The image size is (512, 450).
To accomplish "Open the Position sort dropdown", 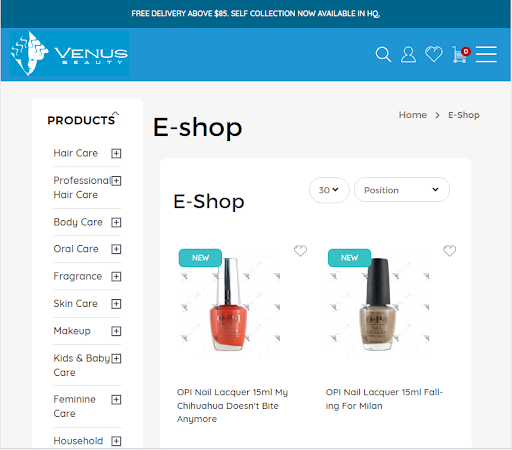I will (402, 190).
